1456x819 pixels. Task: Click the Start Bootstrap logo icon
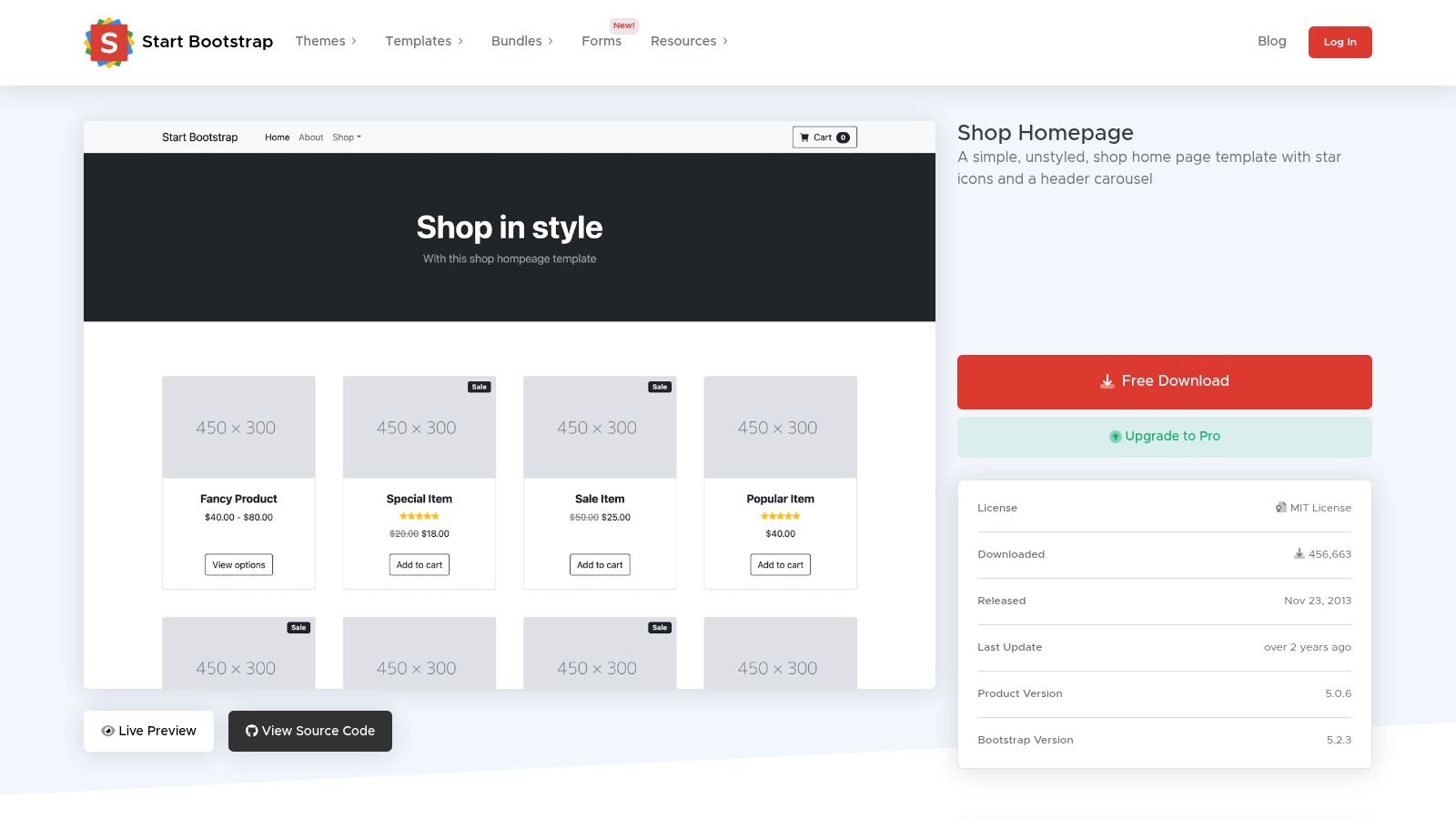pyautogui.click(x=107, y=42)
